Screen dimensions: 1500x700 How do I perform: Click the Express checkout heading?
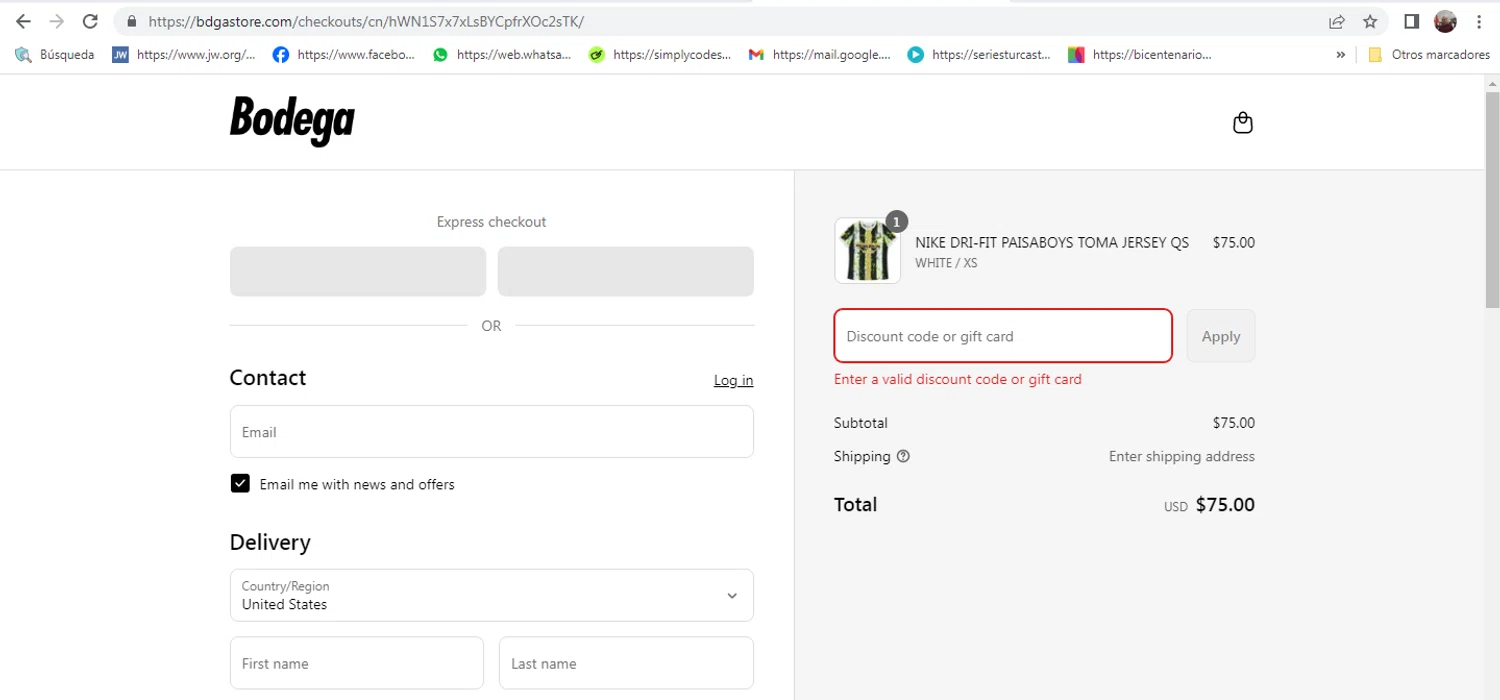pyautogui.click(x=492, y=222)
